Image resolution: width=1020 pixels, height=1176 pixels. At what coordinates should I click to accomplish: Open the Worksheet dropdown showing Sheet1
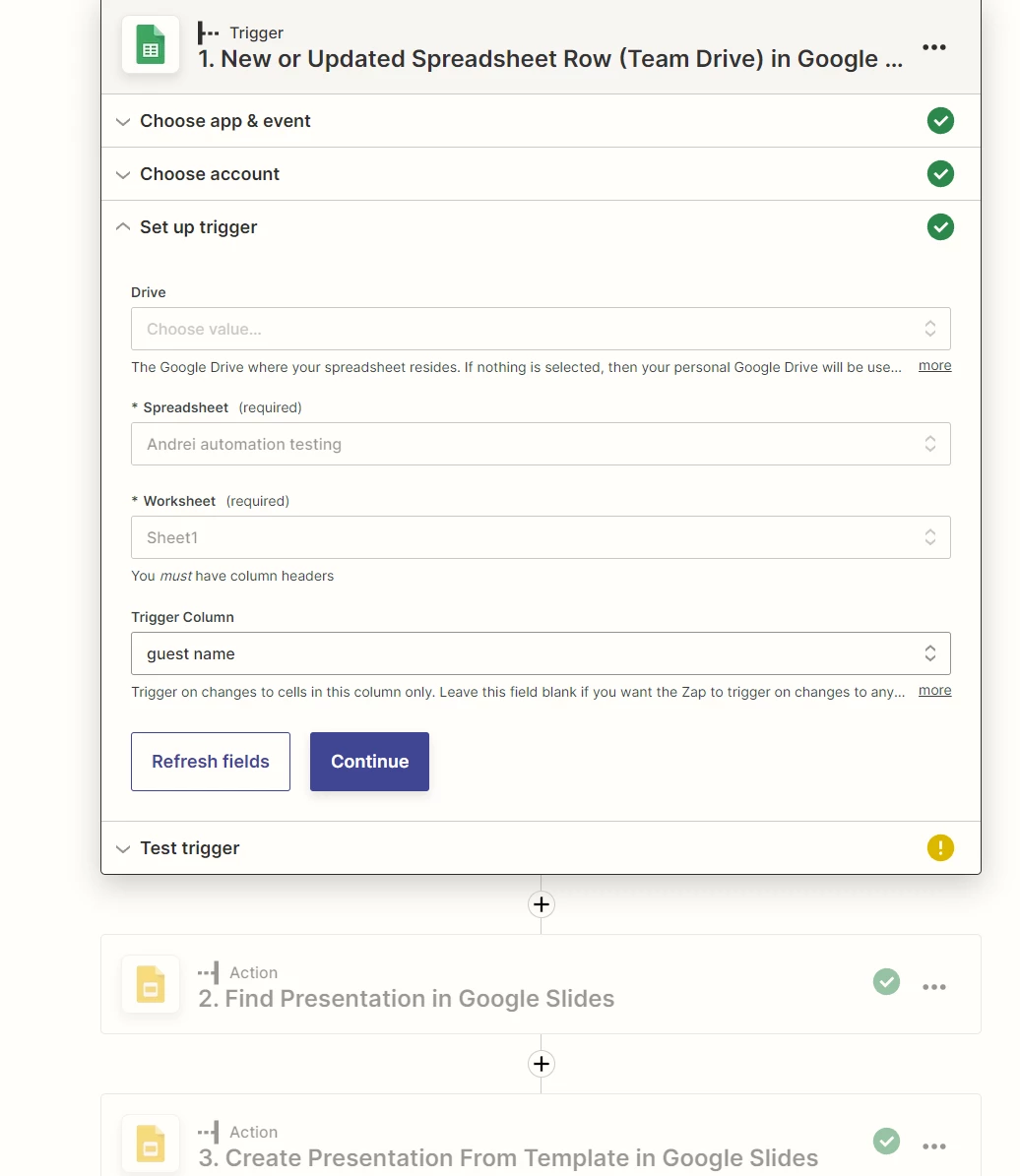pyautogui.click(x=541, y=537)
